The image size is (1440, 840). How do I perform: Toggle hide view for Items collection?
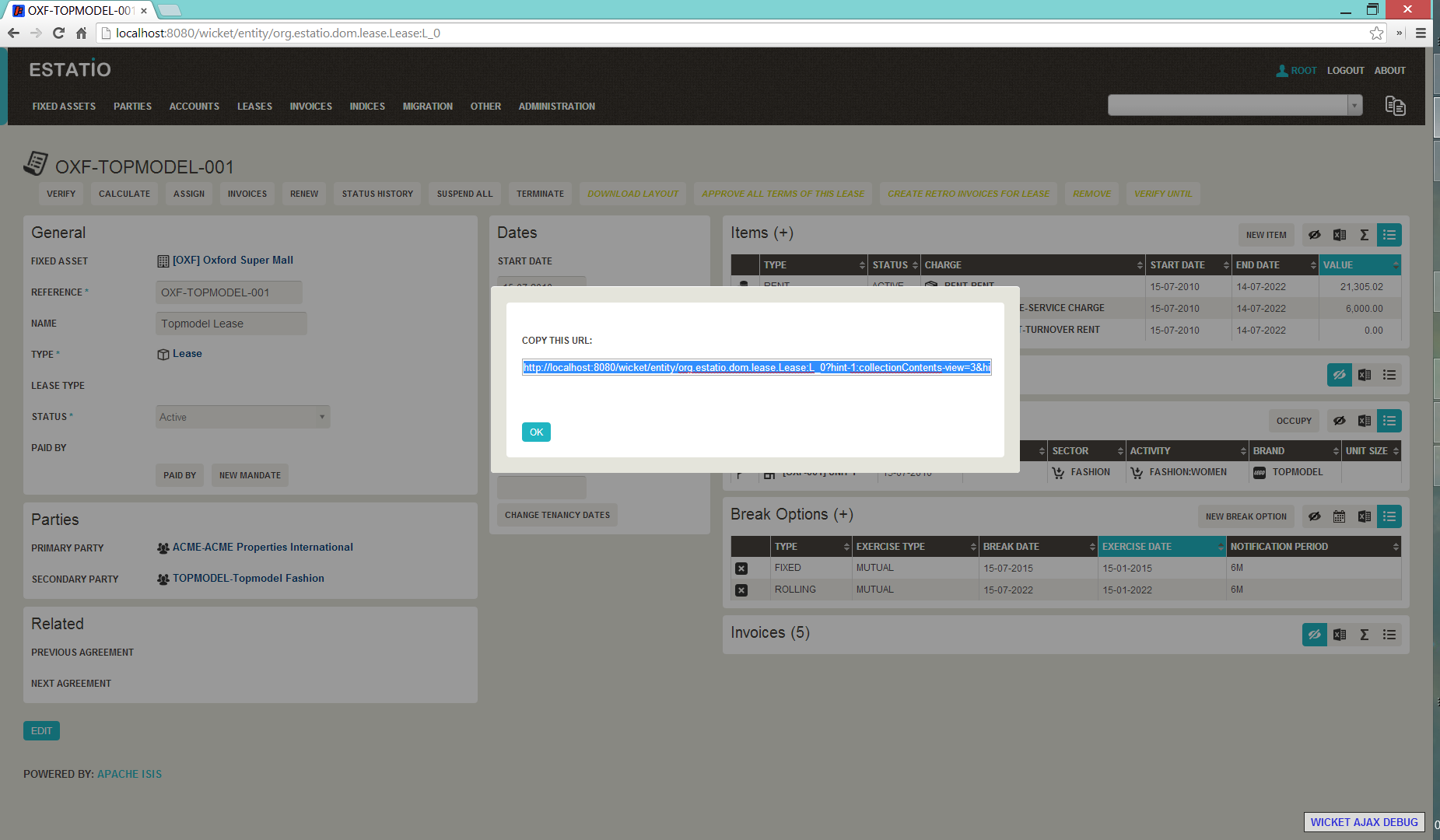pyautogui.click(x=1314, y=235)
